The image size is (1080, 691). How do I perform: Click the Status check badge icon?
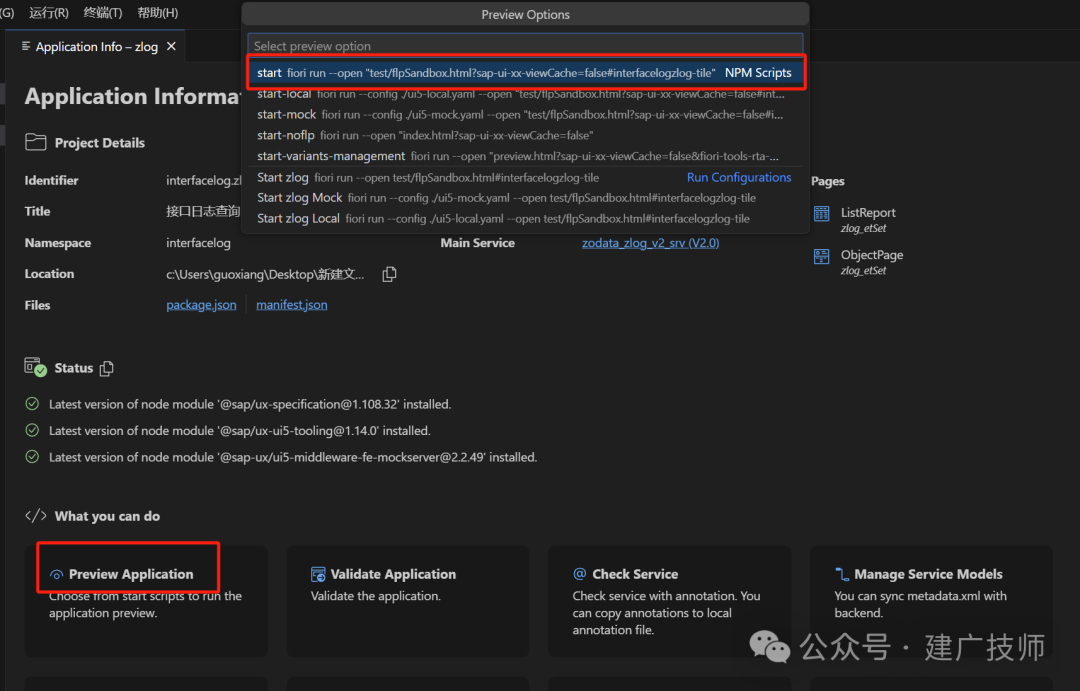[x=35, y=367]
